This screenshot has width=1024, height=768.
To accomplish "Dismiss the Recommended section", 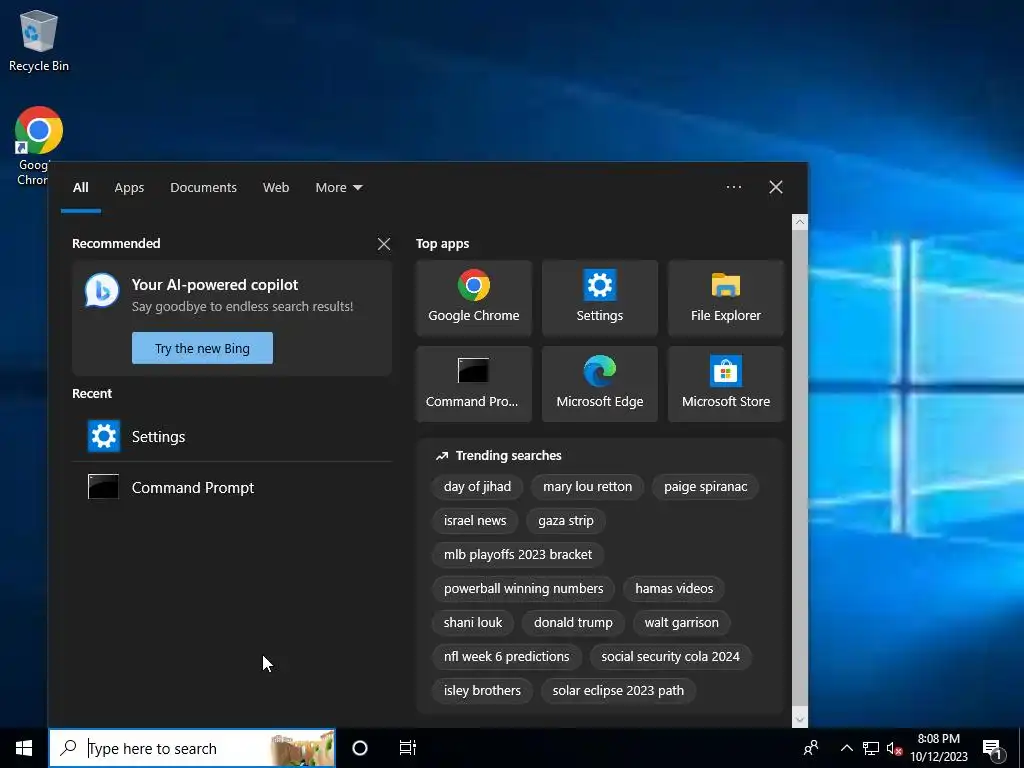I will [x=384, y=244].
